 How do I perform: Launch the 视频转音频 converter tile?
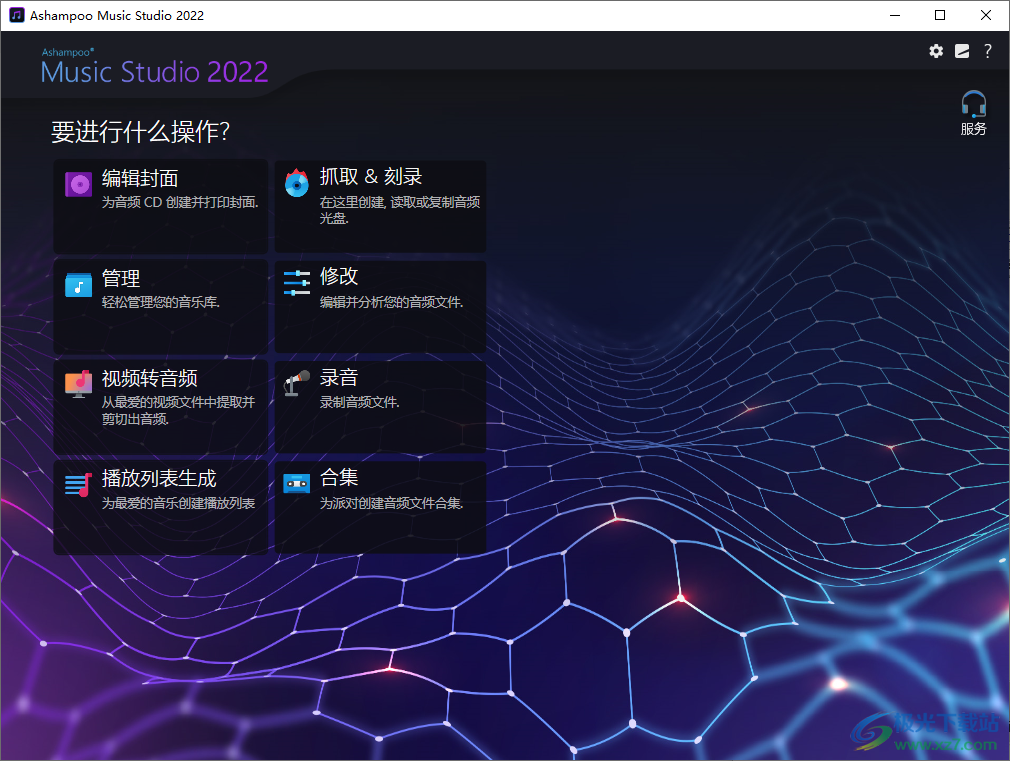(160, 406)
